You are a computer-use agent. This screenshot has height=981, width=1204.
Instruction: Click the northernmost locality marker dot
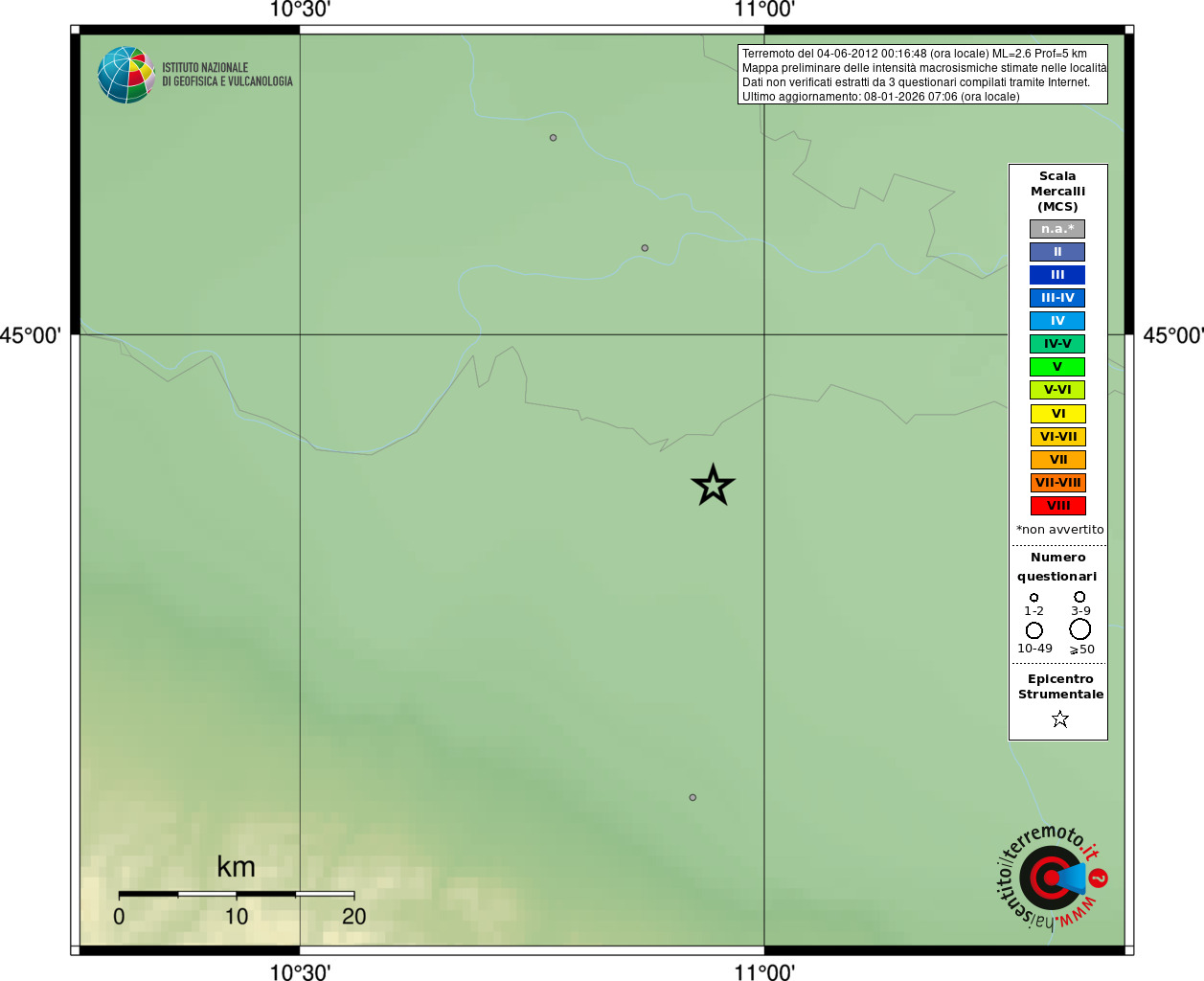553,138
